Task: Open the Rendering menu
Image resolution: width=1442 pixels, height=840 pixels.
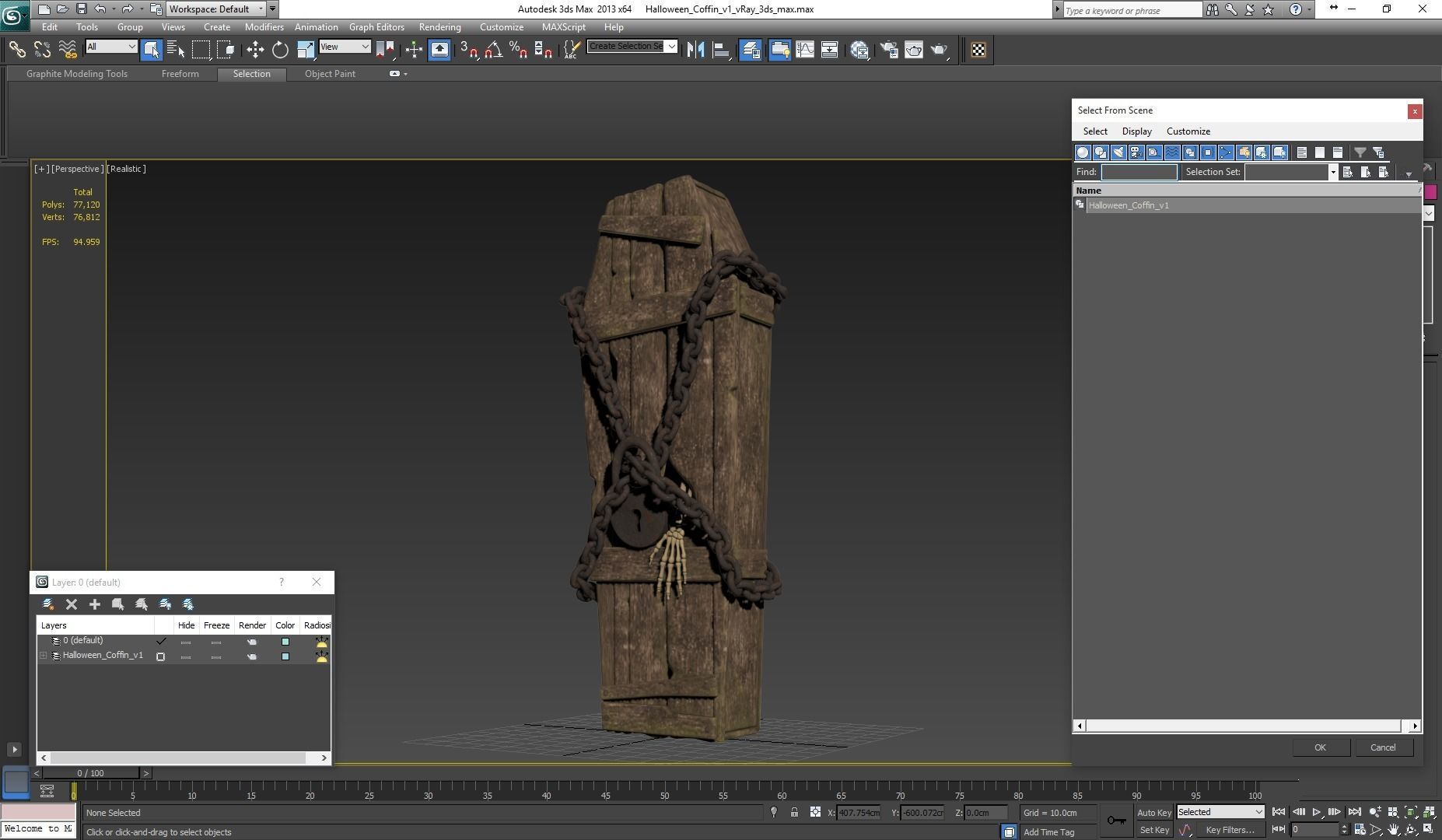Action: 439,27
